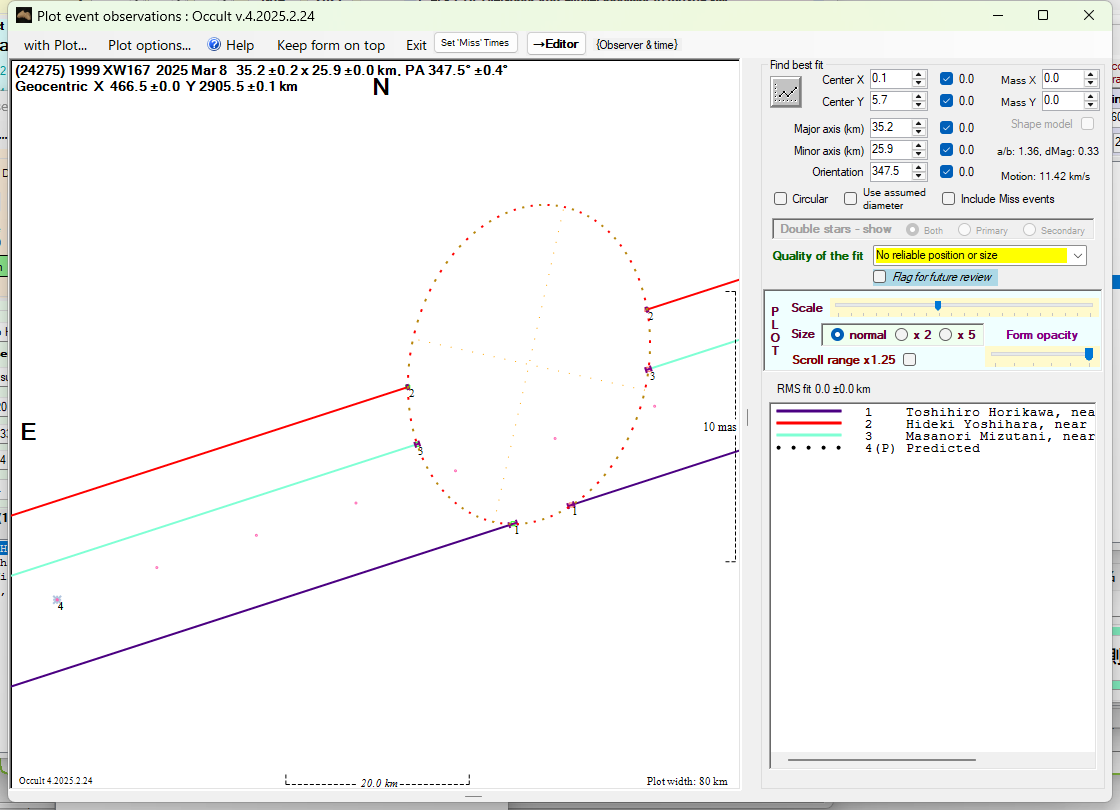This screenshot has height=810, width=1120.
Task: Decrease Orientation value with spinner down arrow
Action: point(919,176)
